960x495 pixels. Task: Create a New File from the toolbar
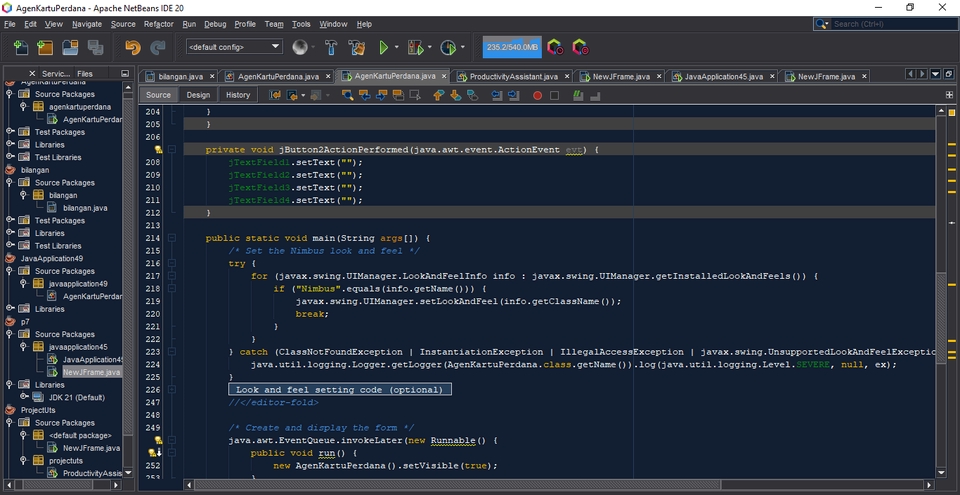(20, 47)
